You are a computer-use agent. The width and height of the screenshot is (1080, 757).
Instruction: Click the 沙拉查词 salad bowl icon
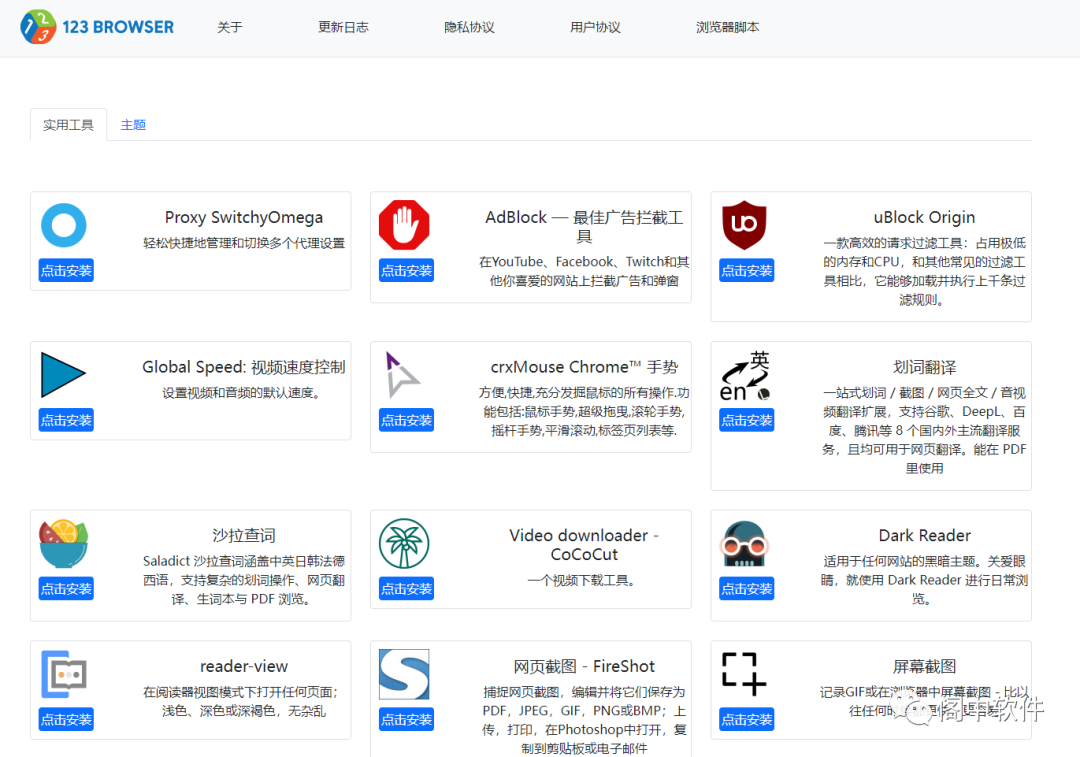(63, 543)
